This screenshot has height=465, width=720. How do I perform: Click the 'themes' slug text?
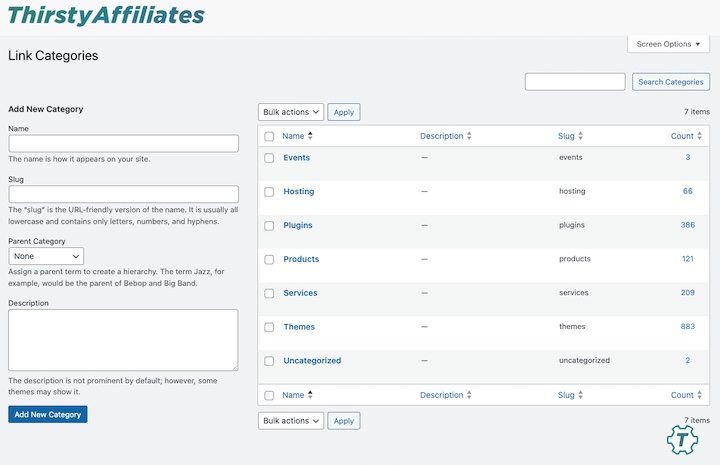click(x=572, y=326)
